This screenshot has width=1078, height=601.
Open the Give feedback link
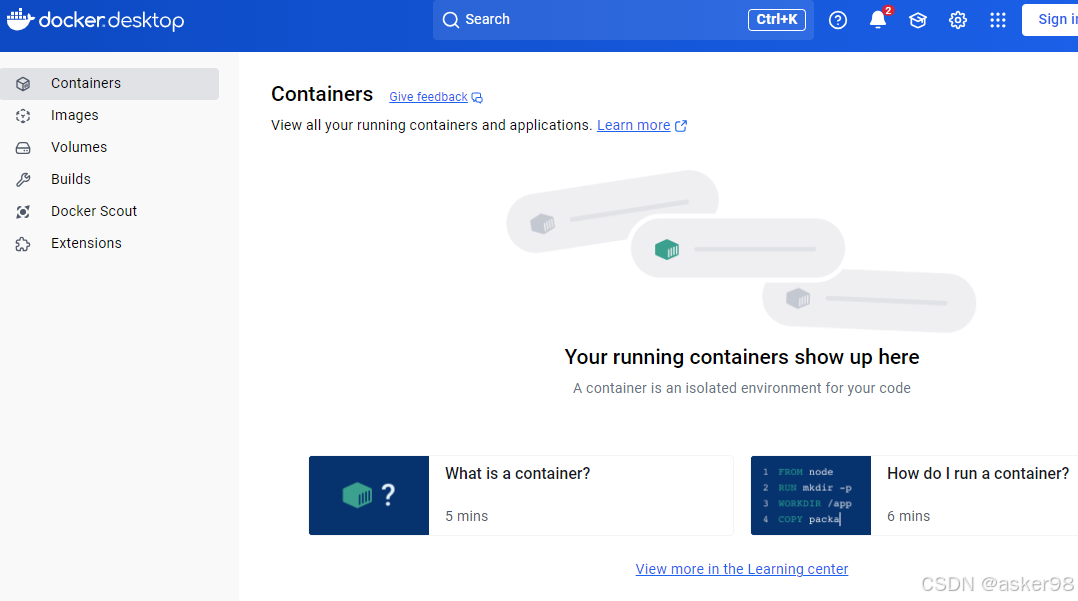428,97
